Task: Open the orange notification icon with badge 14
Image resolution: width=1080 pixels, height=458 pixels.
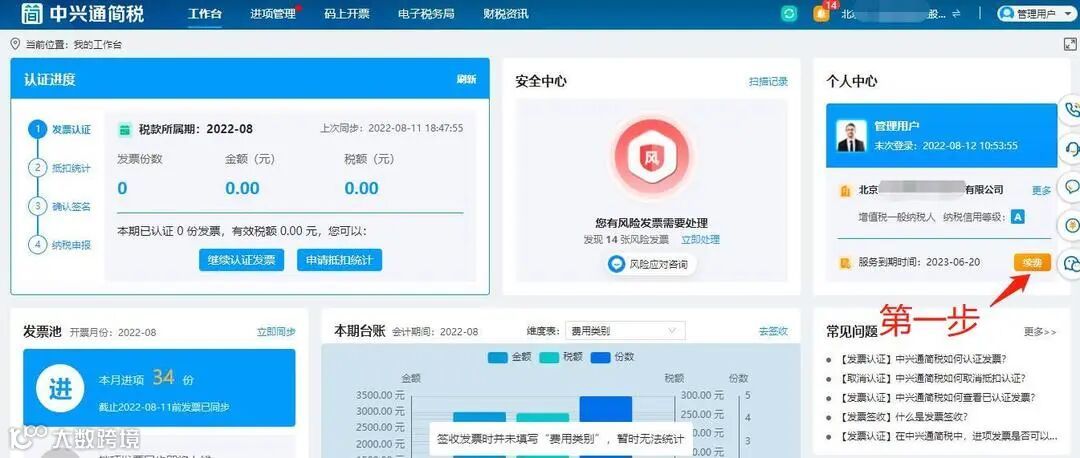Action: (821, 14)
